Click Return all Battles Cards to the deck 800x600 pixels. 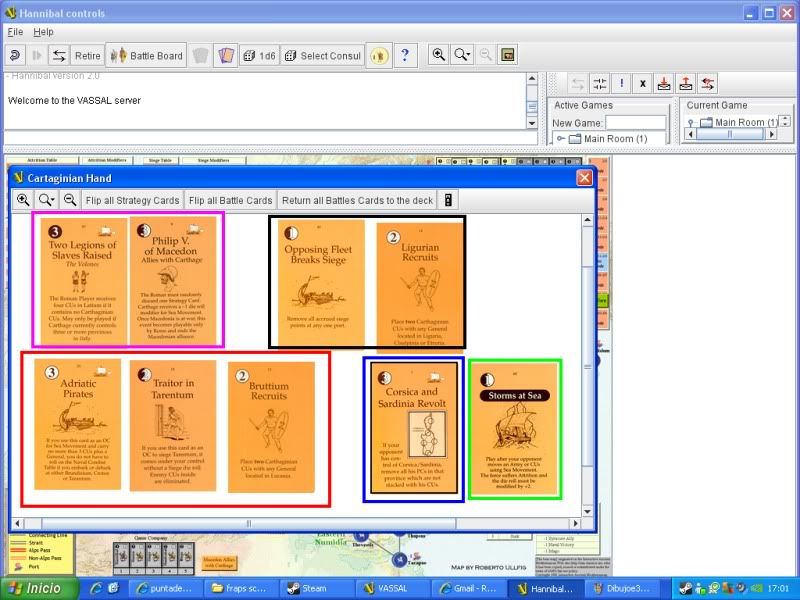(357, 201)
